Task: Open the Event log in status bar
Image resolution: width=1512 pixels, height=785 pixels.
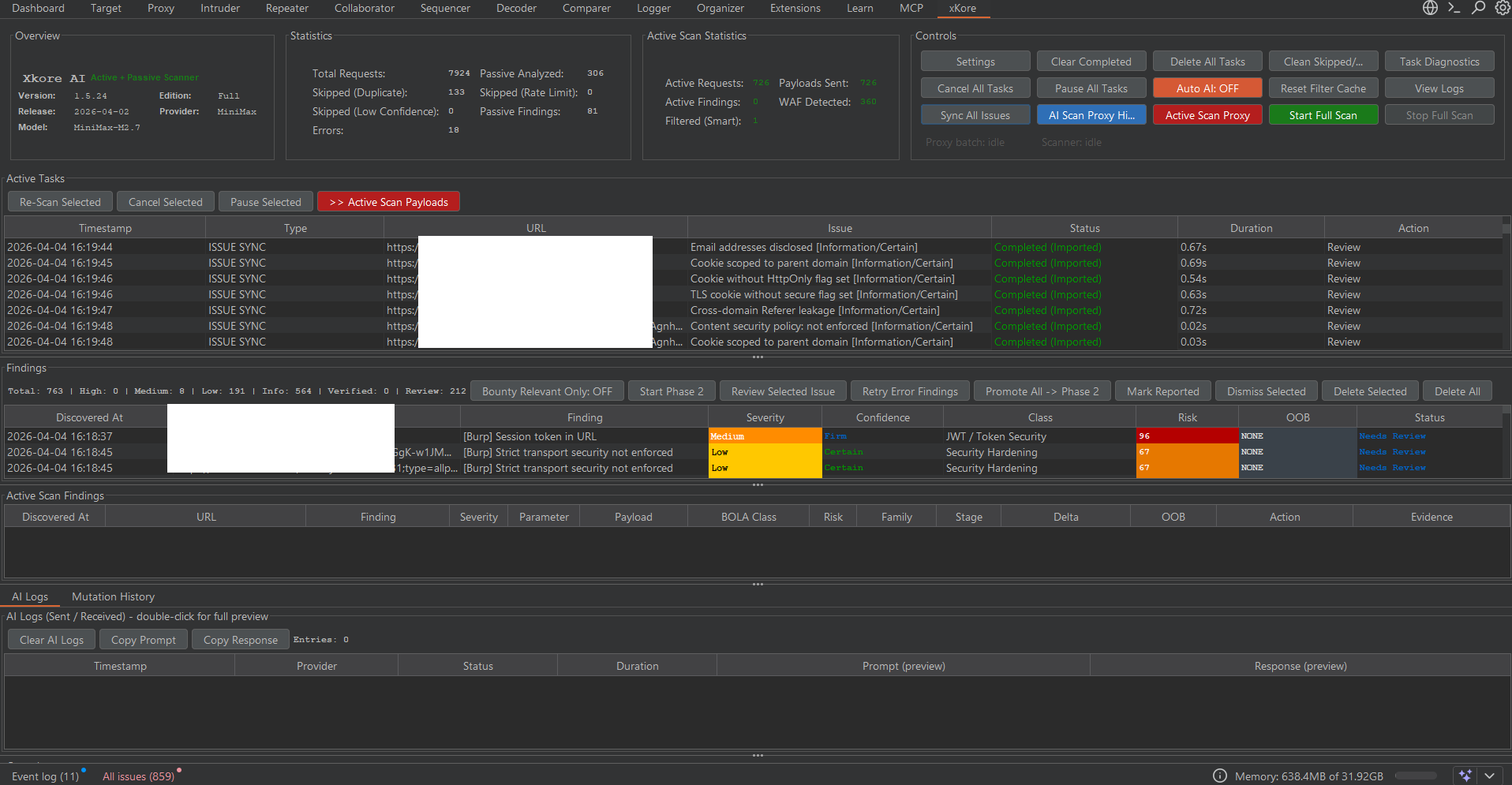Action: tap(45, 776)
